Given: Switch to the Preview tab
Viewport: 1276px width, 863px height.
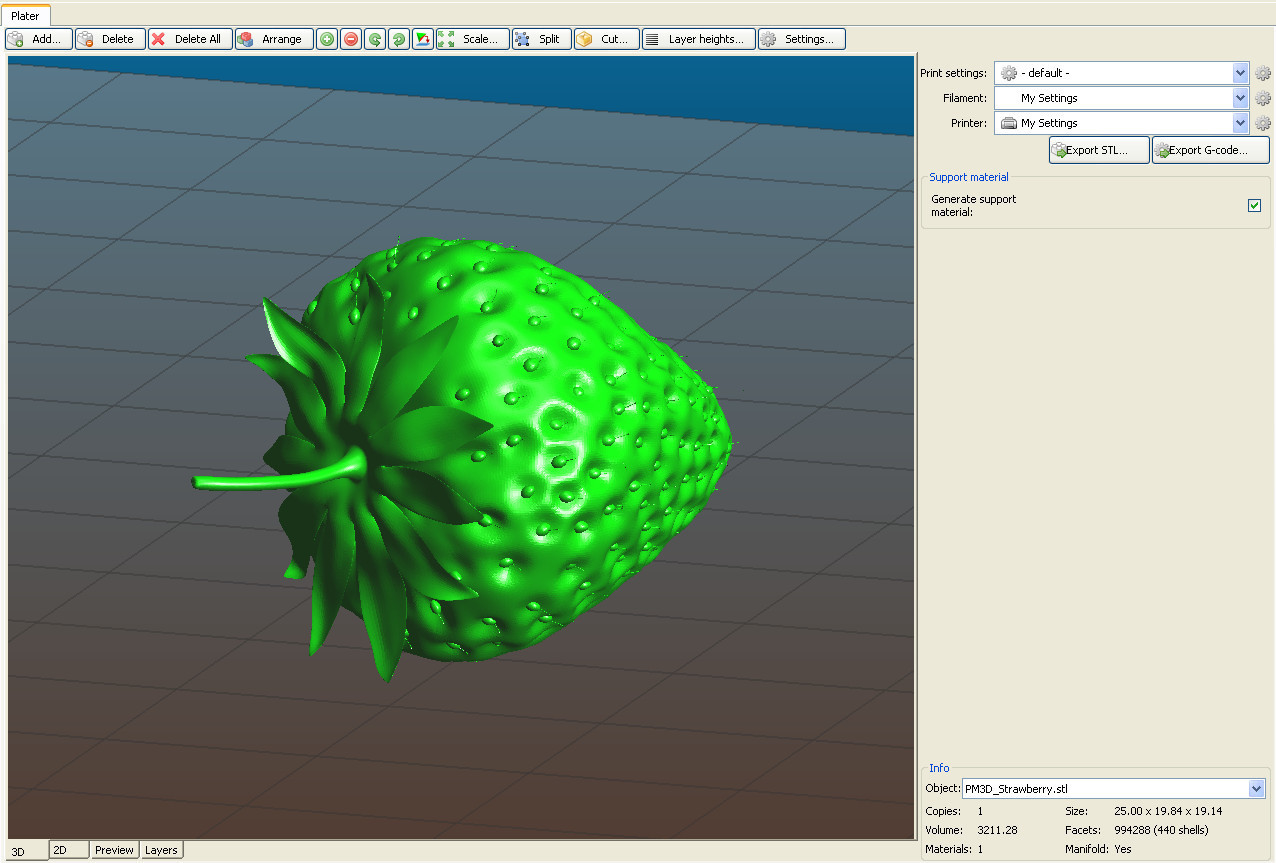Looking at the screenshot, I should pyautogui.click(x=114, y=850).
